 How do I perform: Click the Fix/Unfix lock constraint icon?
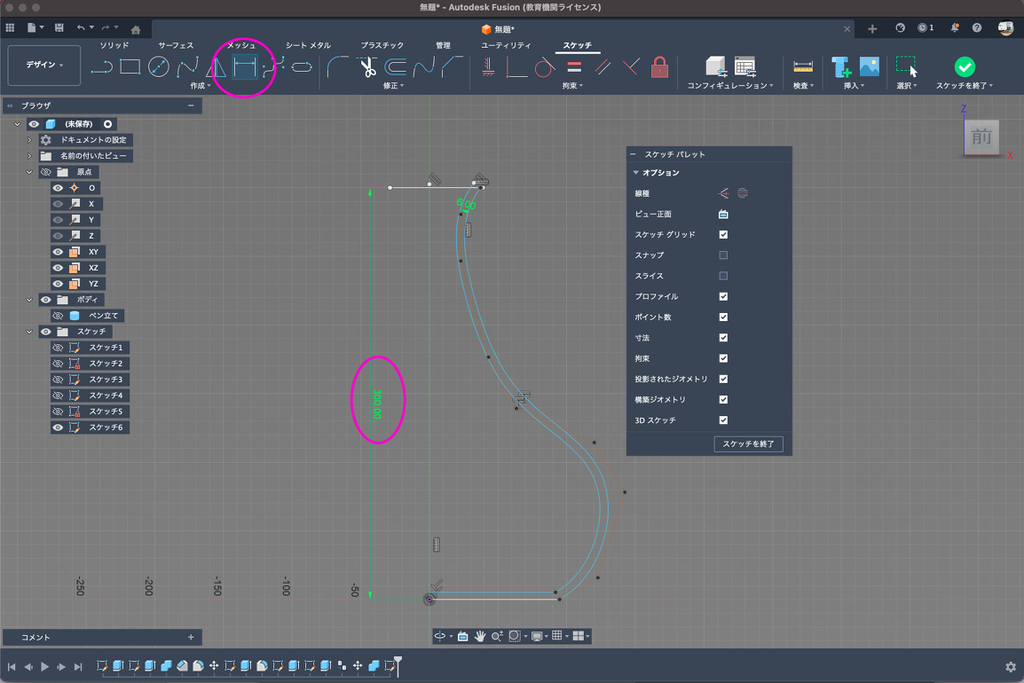coord(659,67)
